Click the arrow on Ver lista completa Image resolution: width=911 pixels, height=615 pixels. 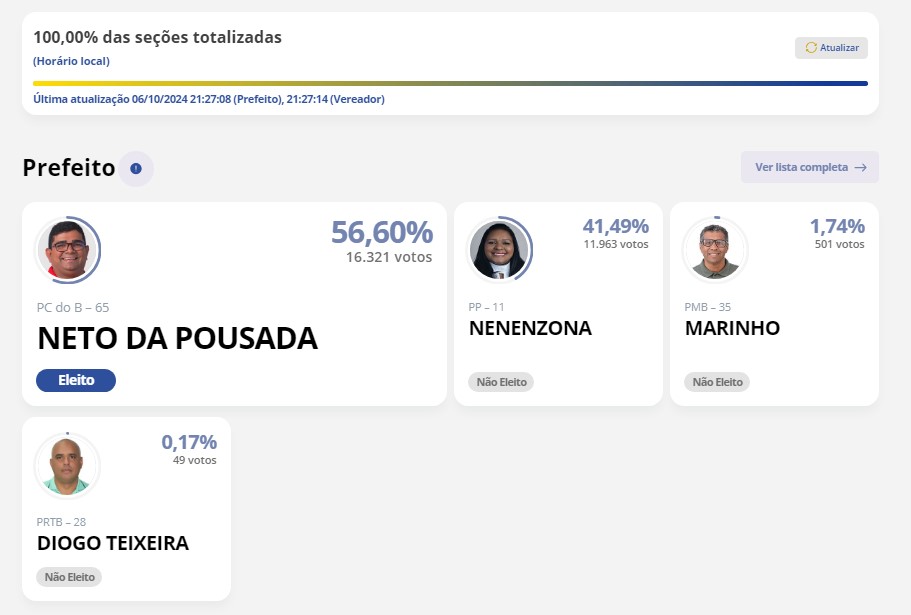pos(860,167)
